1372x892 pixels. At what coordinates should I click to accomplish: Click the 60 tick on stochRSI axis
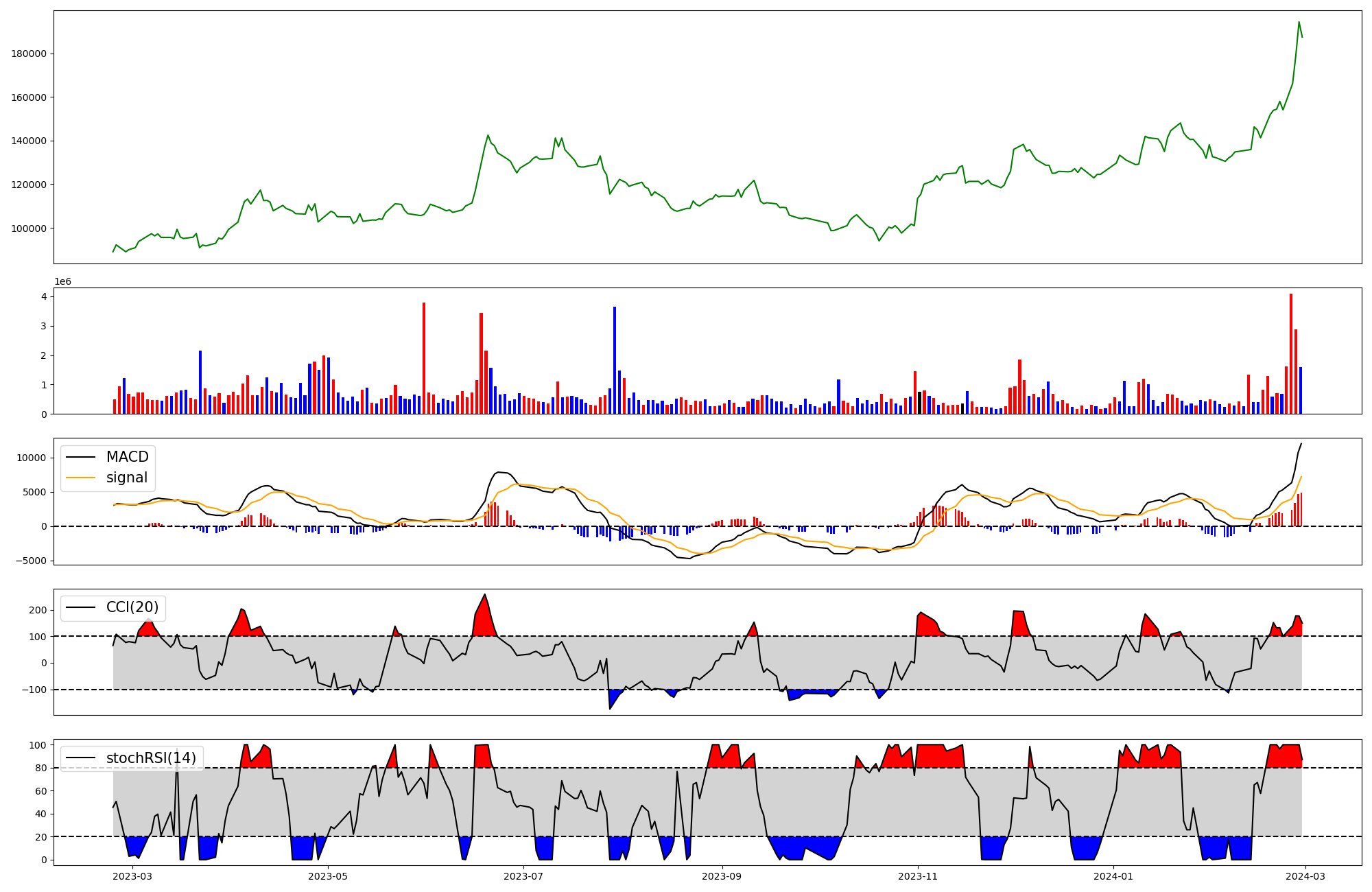[x=41, y=791]
